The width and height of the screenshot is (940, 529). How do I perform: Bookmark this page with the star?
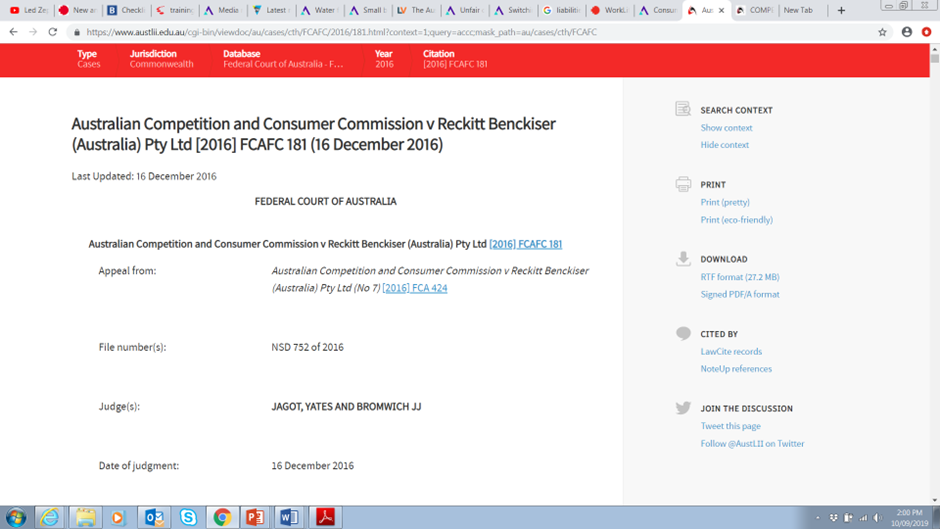tap(882, 32)
